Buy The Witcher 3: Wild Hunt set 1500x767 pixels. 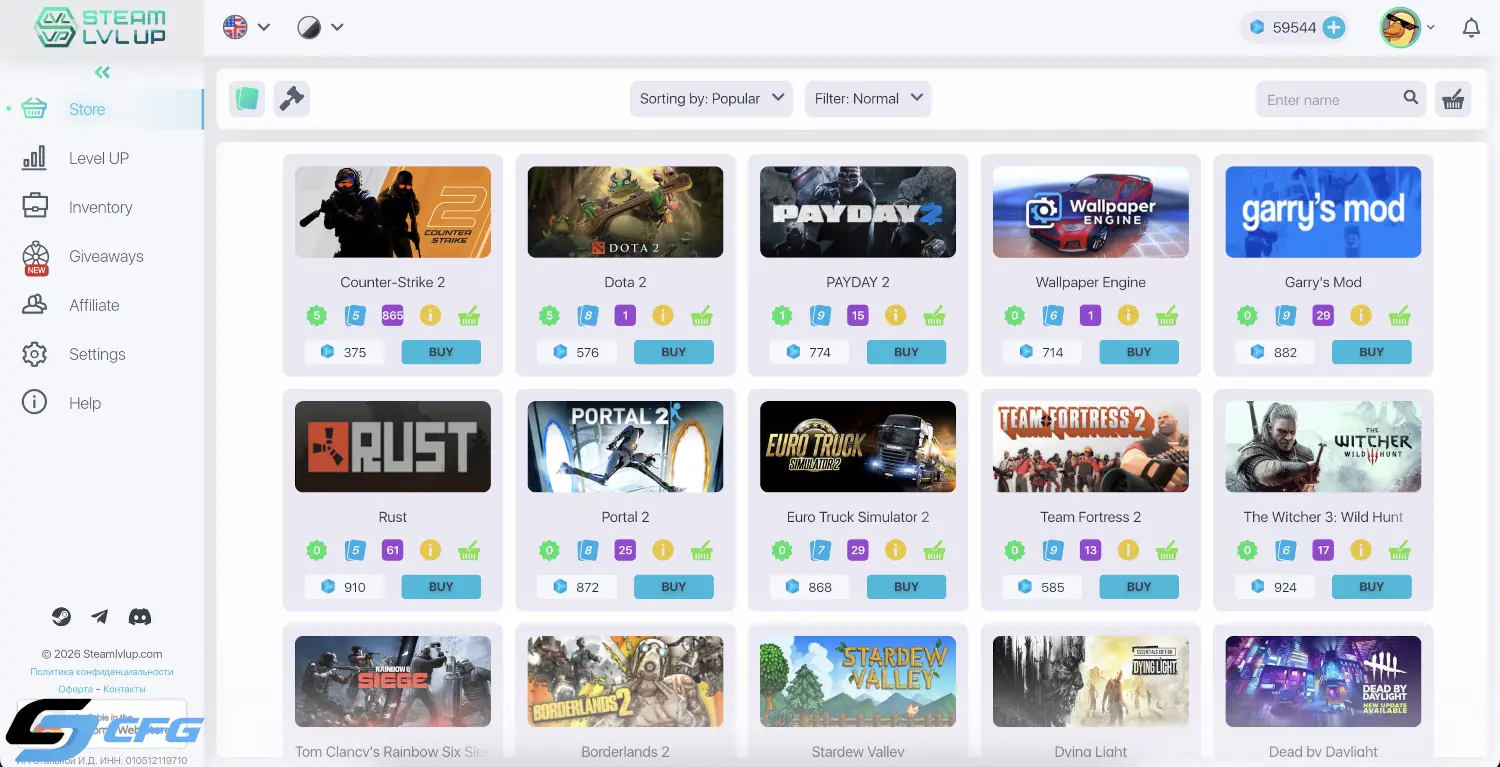pyautogui.click(x=1372, y=587)
